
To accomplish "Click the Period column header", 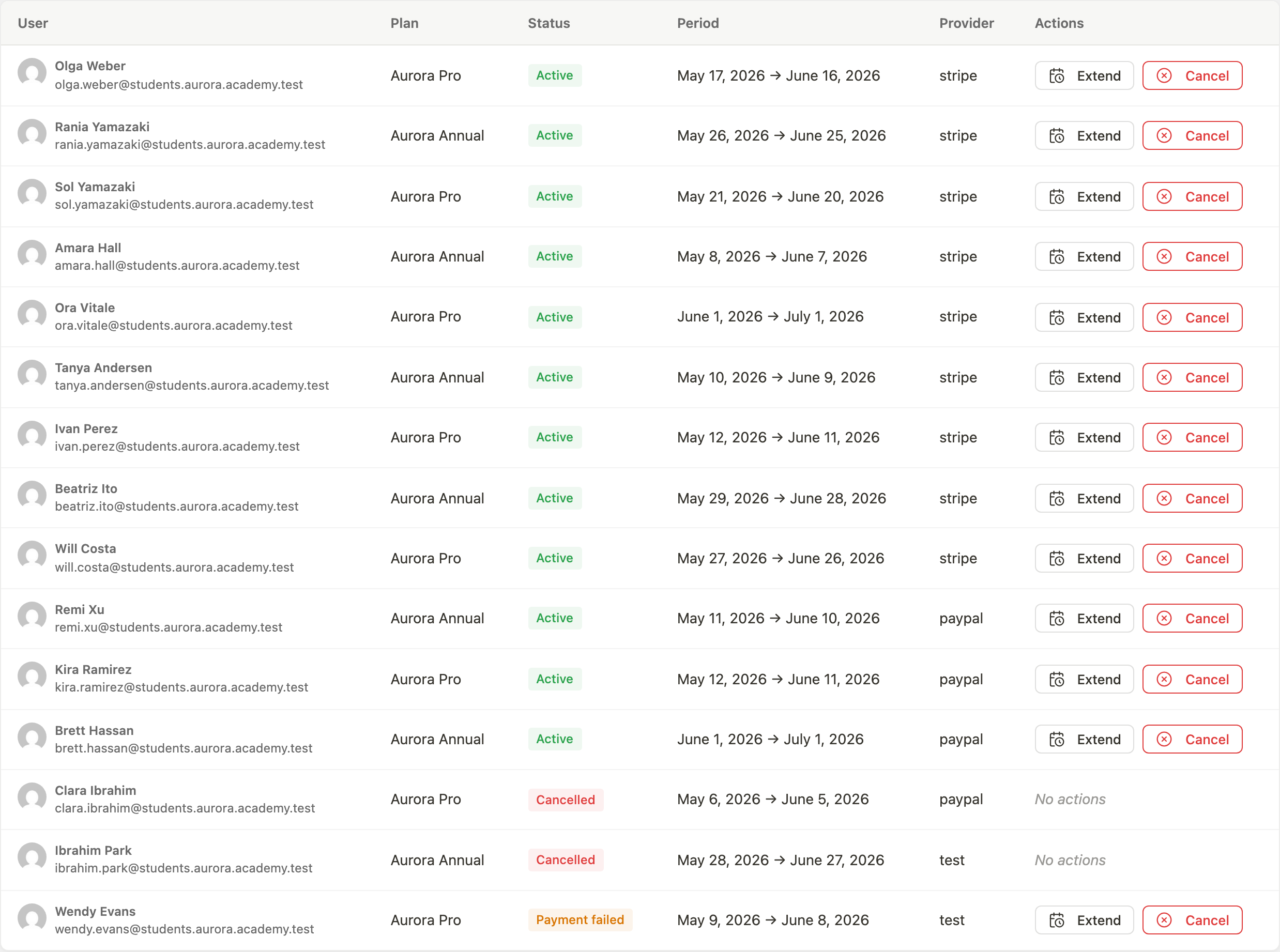I will (x=698, y=23).
